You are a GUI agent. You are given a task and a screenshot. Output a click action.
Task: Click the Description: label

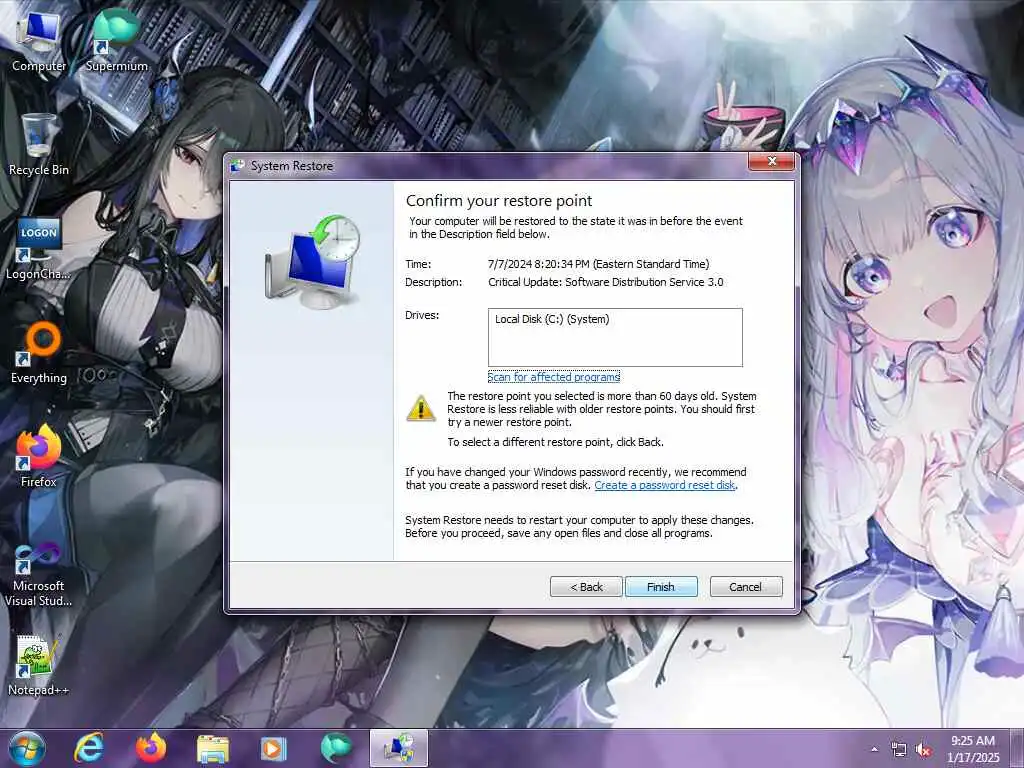[433, 282]
